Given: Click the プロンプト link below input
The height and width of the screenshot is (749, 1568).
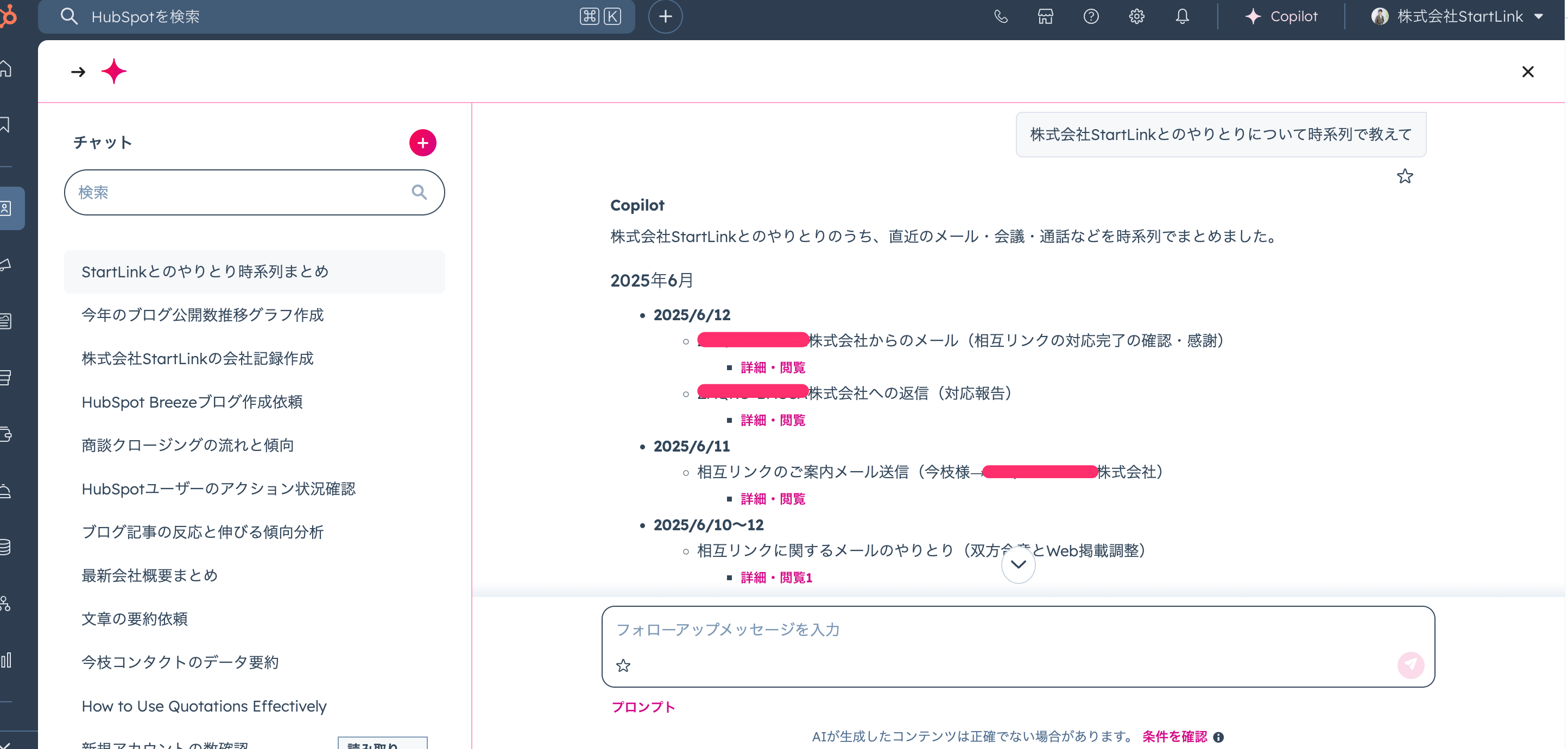Looking at the screenshot, I should tap(643, 707).
